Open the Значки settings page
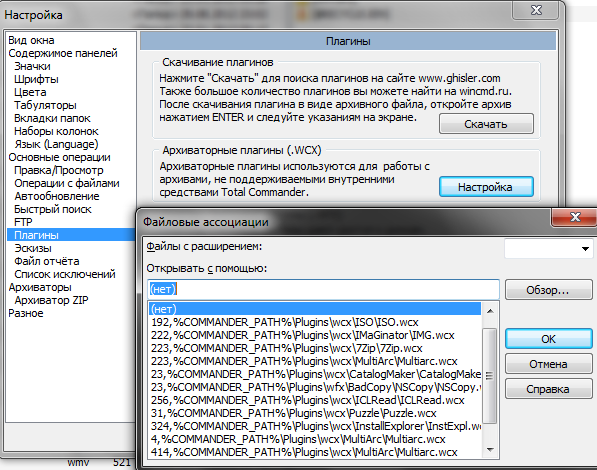The height and width of the screenshot is (470, 597). coord(32,66)
